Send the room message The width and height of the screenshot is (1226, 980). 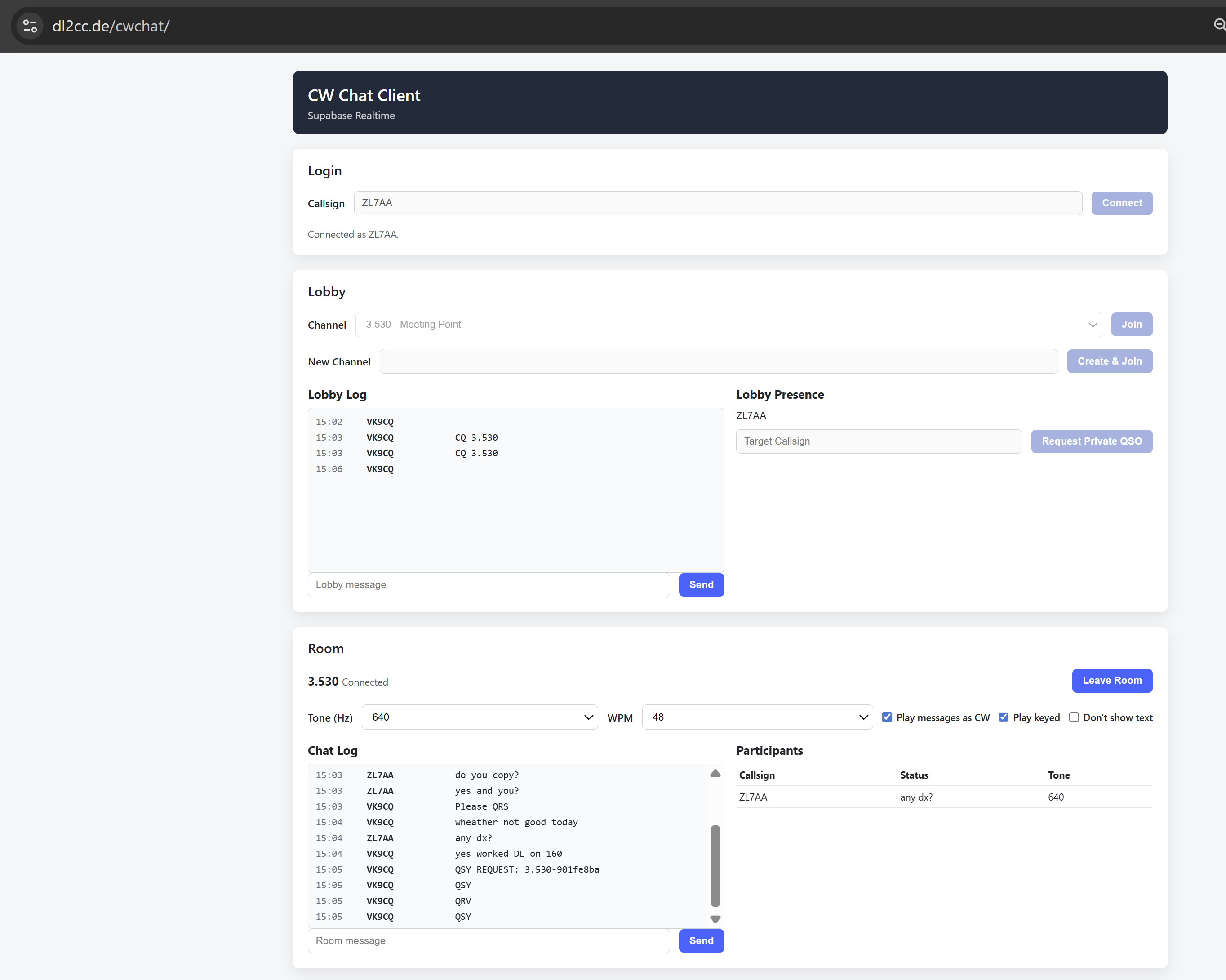click(701, 941)
